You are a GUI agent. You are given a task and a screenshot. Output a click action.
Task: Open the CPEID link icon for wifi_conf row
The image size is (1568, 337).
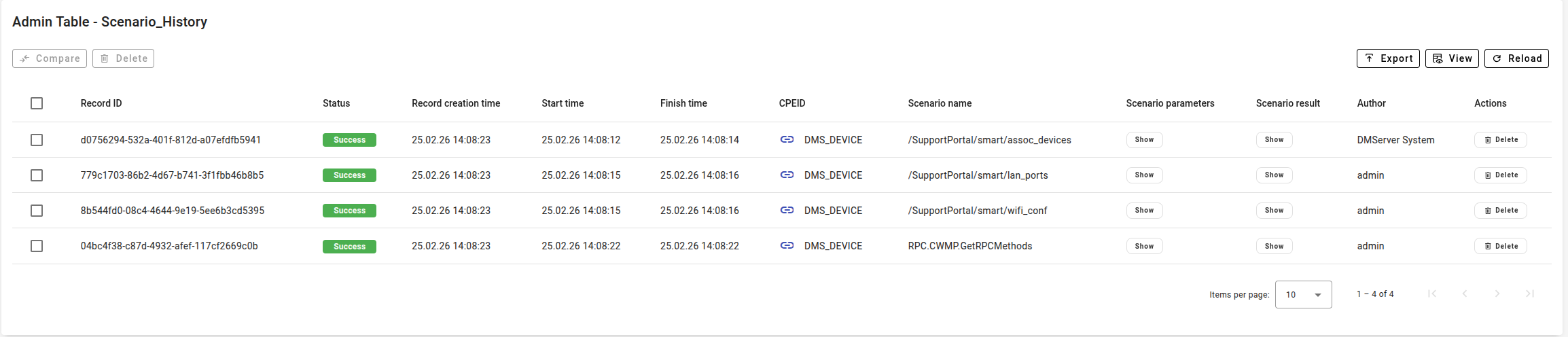point(787,210)
